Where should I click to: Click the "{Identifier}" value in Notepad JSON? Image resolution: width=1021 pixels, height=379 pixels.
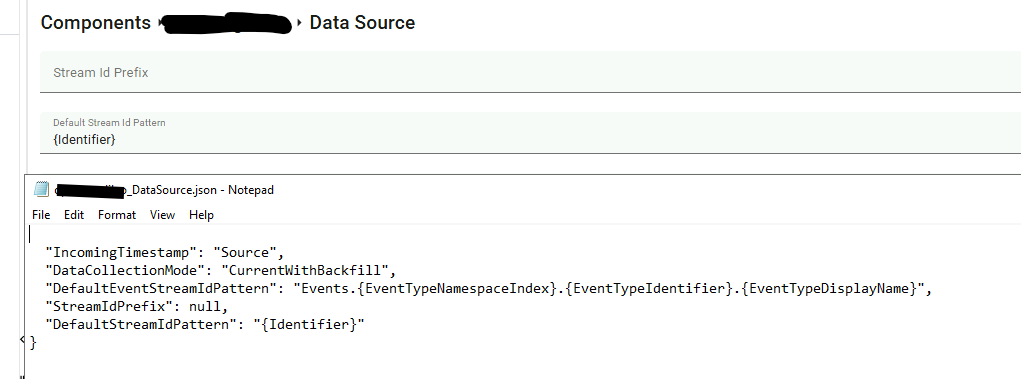click(x=309, y=324)
